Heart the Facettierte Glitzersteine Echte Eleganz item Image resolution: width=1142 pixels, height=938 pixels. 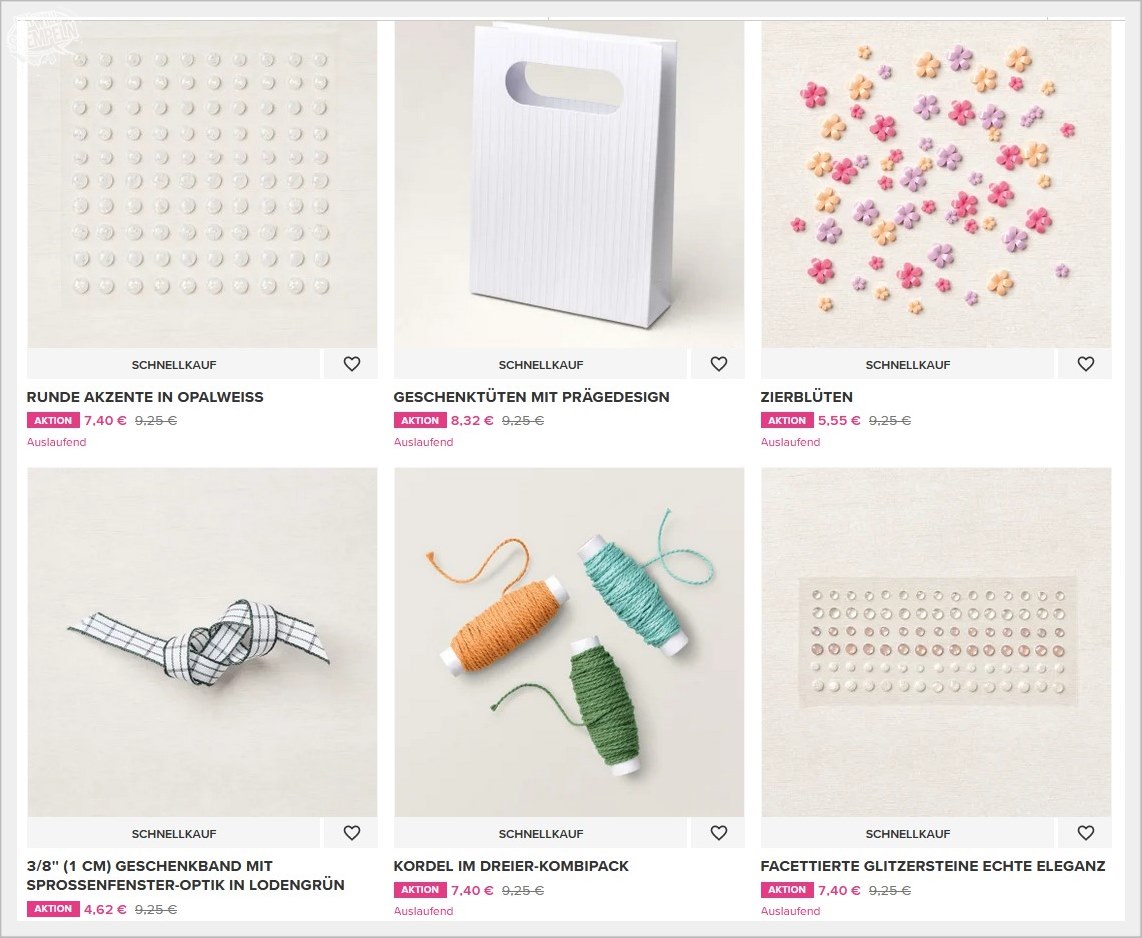[x=1086, y=833]
